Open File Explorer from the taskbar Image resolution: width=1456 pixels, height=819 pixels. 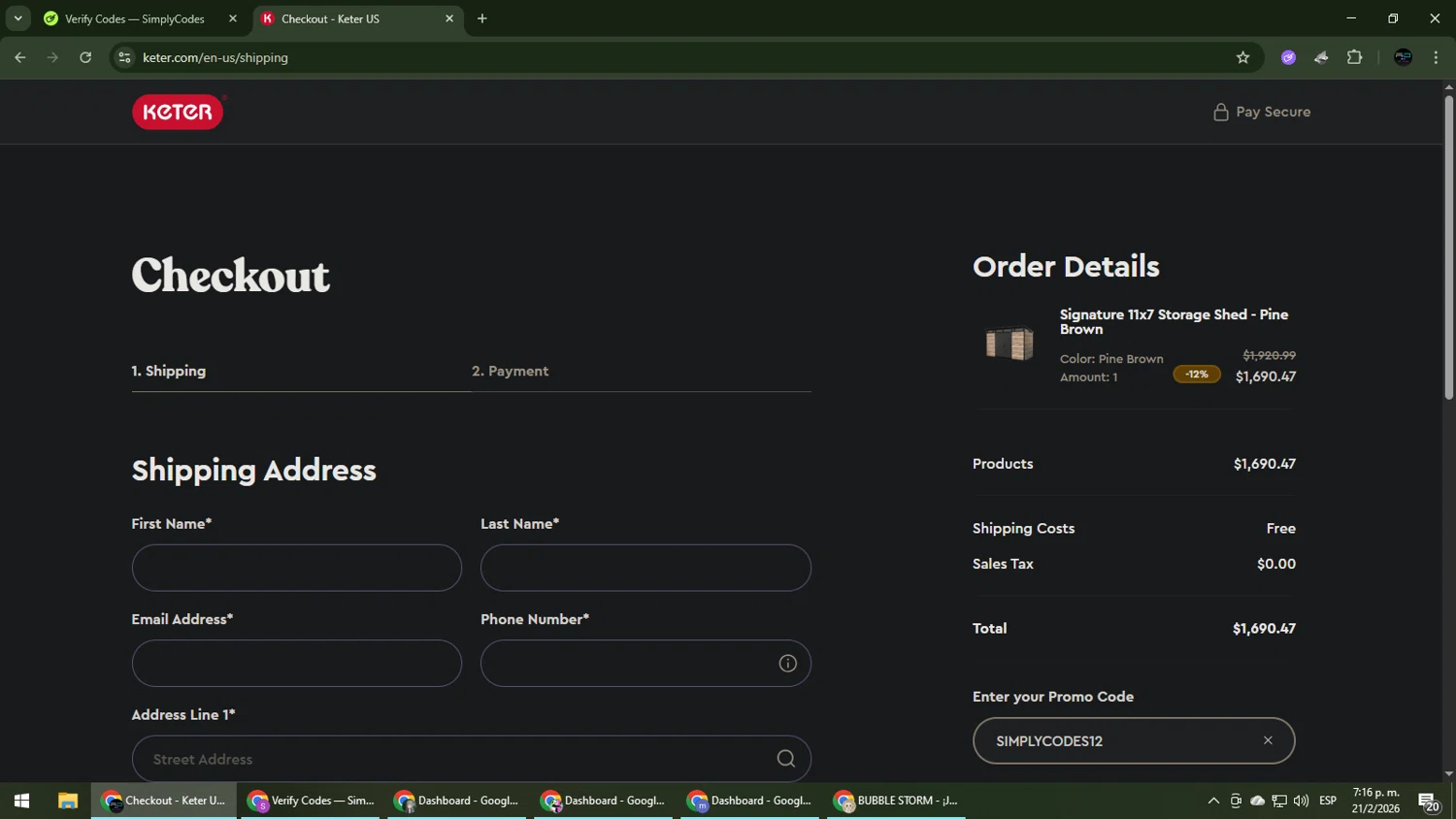tap(67, 801)
